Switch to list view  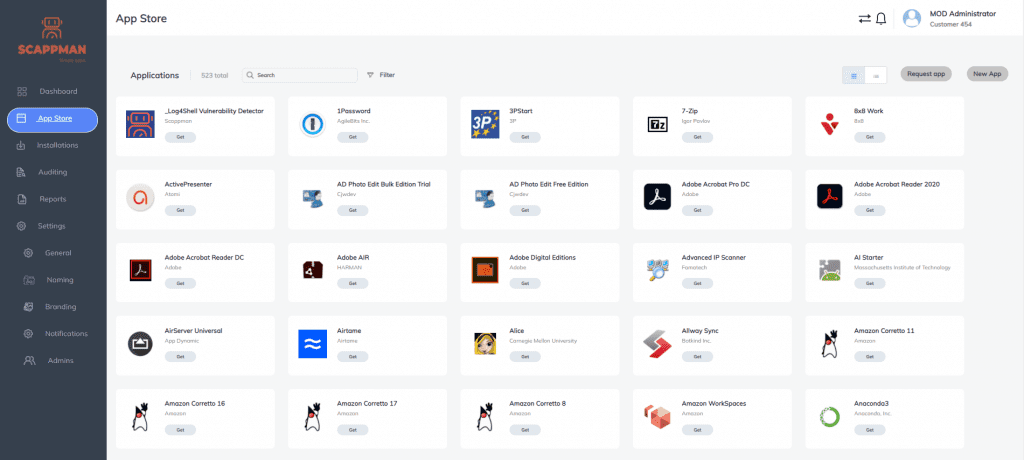876,75
